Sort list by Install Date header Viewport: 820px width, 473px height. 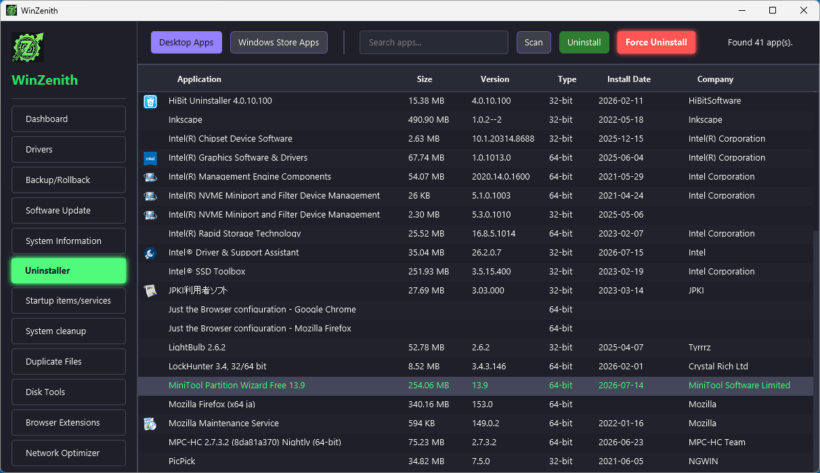(629, 79)
